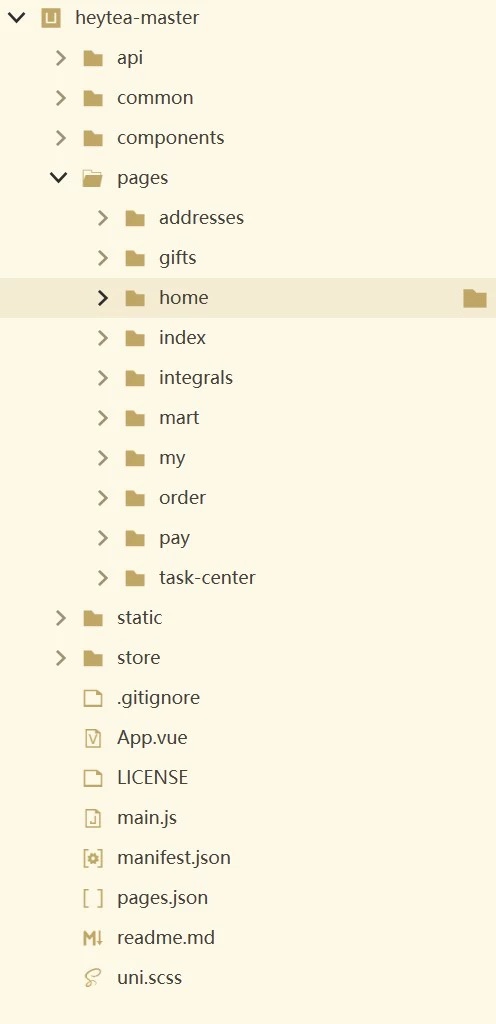Screen dimensions: 496x1024
Task: Select the addresses folder
Action: [202, 217]
